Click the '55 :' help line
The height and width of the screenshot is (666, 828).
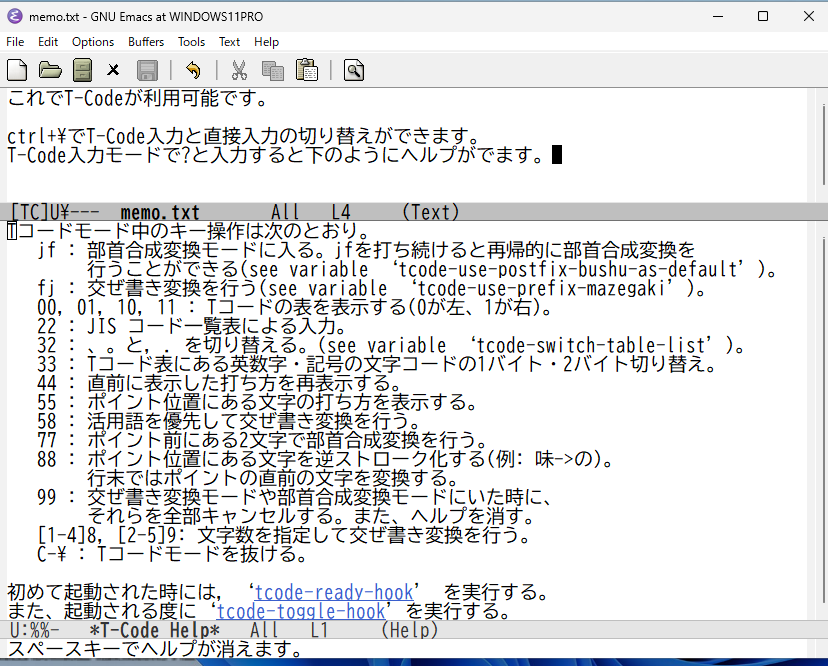(257, 402)
